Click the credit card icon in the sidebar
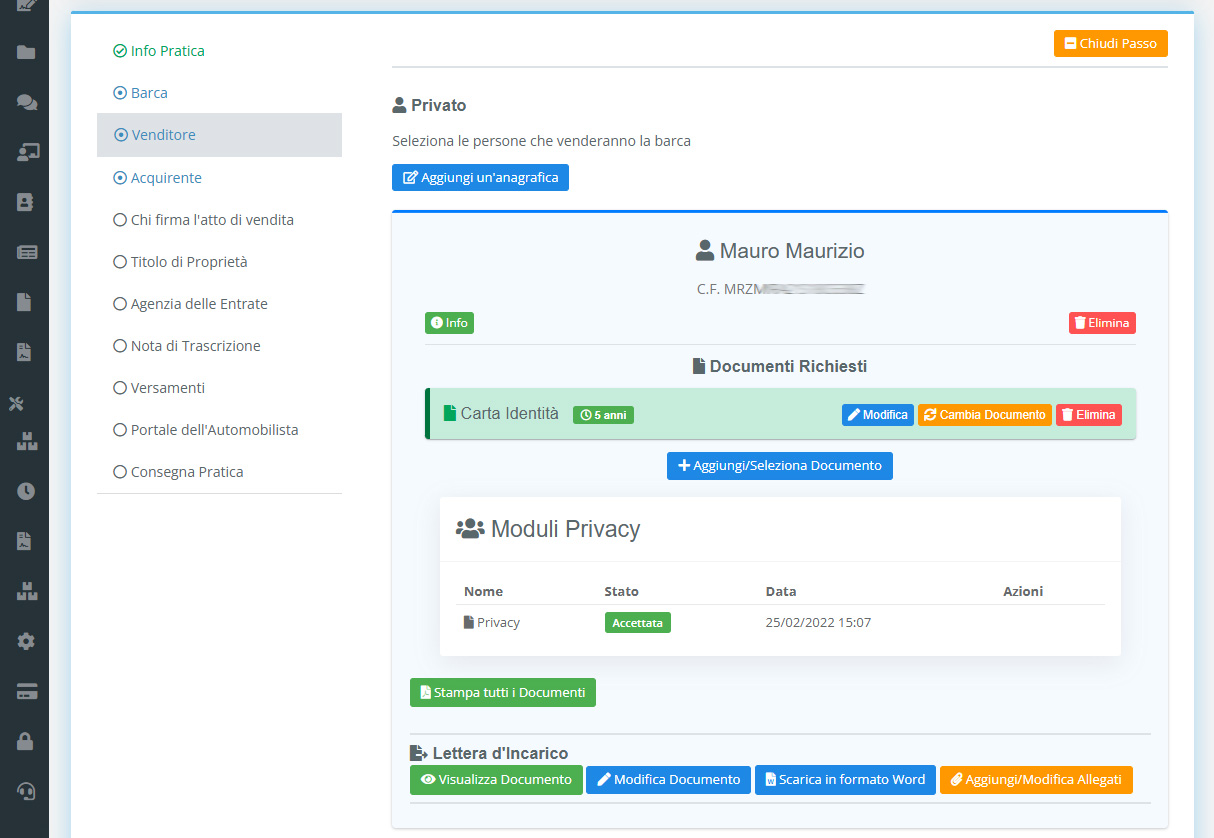This screenshot has width=1214, height=838. click(27, 691)
